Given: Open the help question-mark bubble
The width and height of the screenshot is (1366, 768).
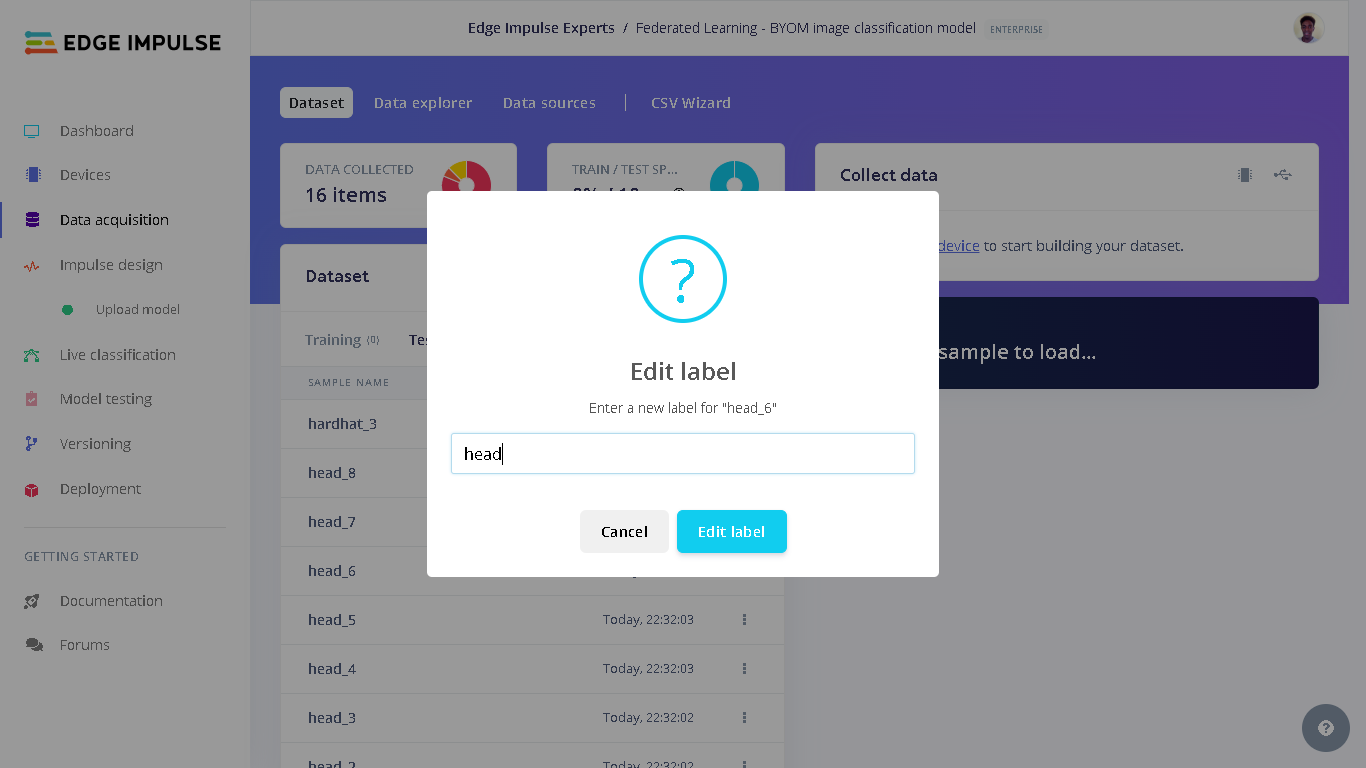Looking at the screenshot, I should click(1326, 728).
